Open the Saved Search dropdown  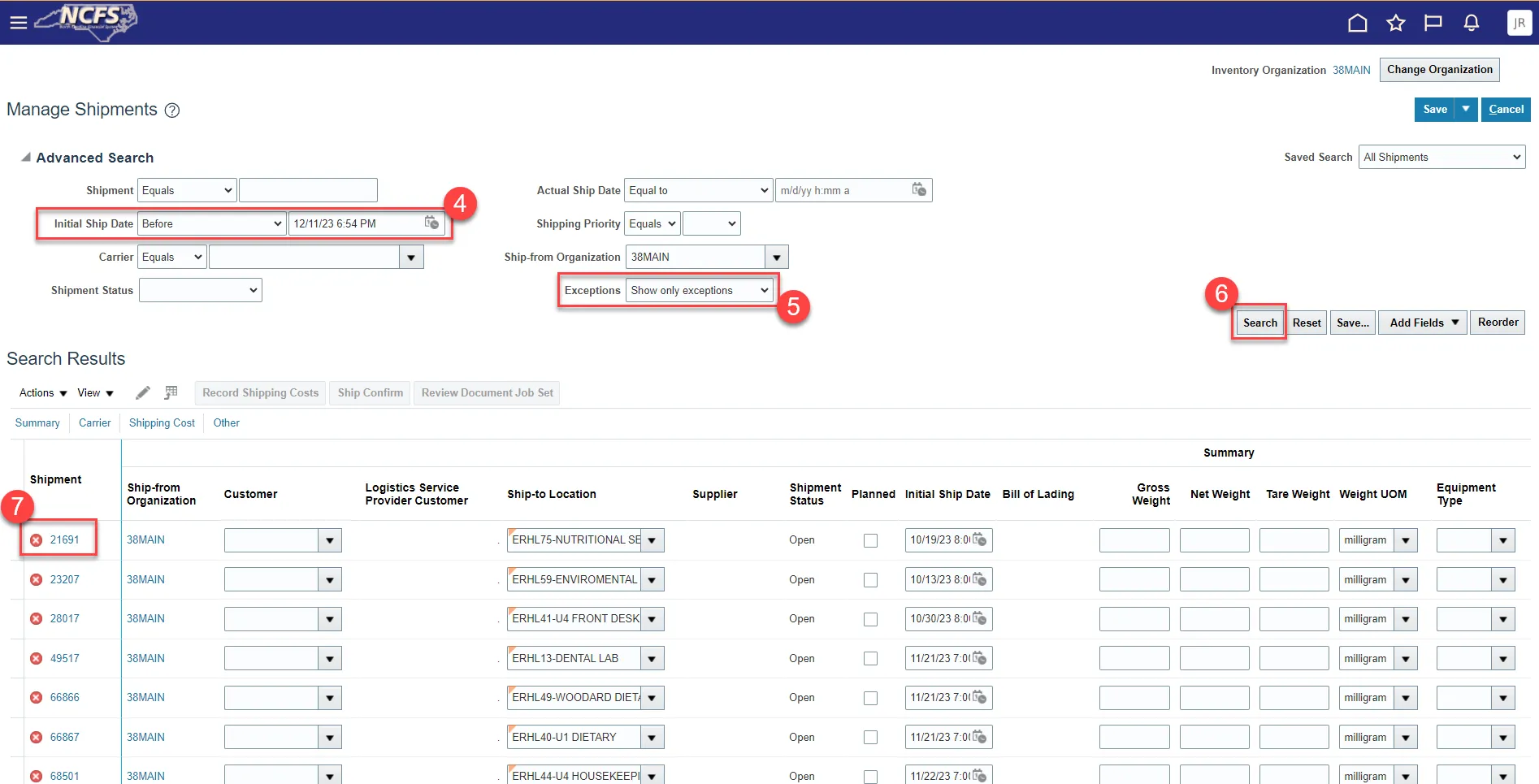click(1441, 157)
